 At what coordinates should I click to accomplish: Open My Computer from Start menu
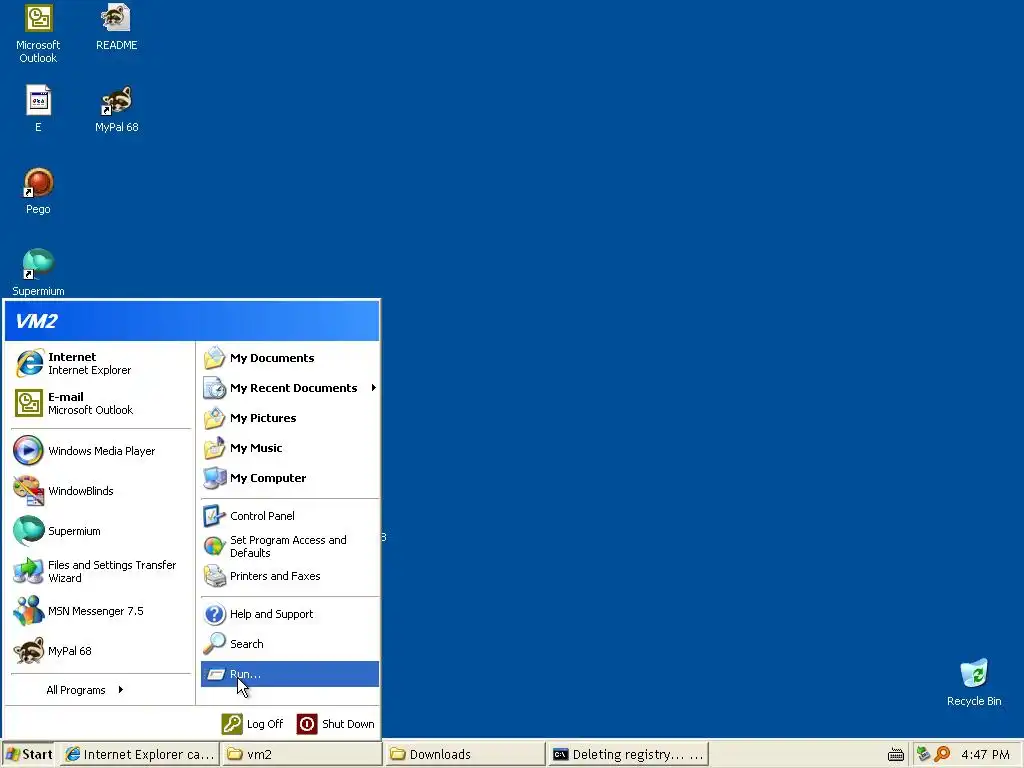(290, 478)
